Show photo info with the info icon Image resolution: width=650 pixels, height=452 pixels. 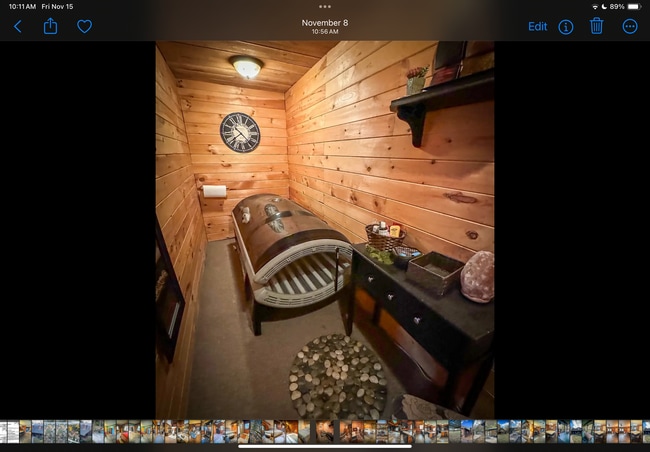(566, 27)
